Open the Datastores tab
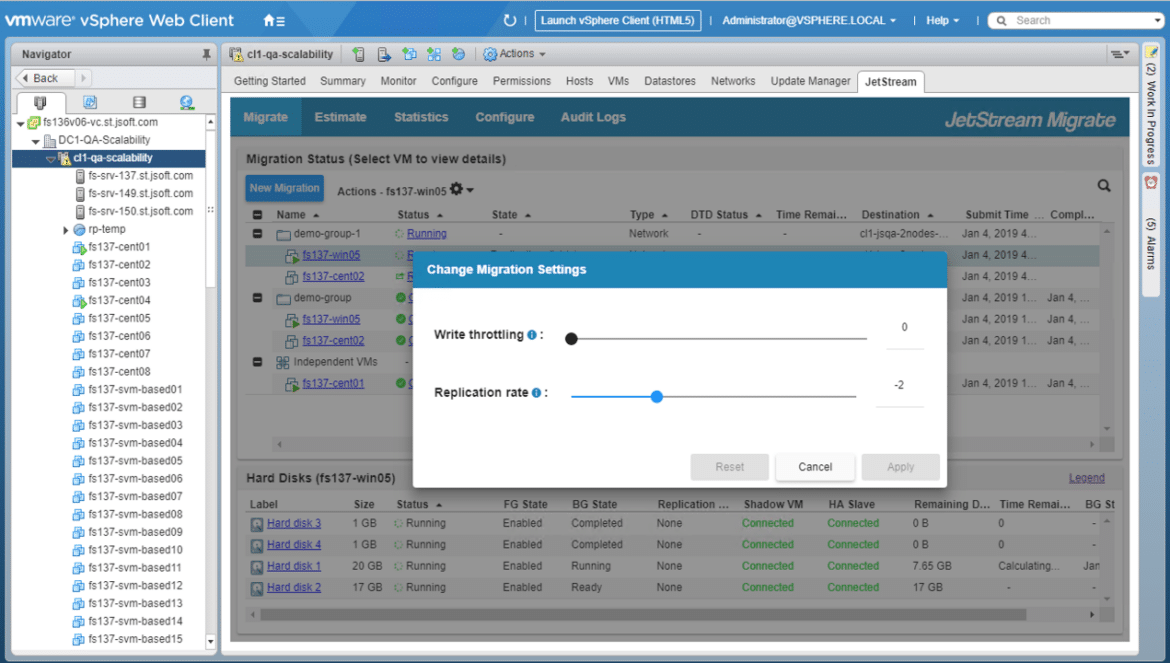This screenshot has width=1170, height=663. [669, 81]
